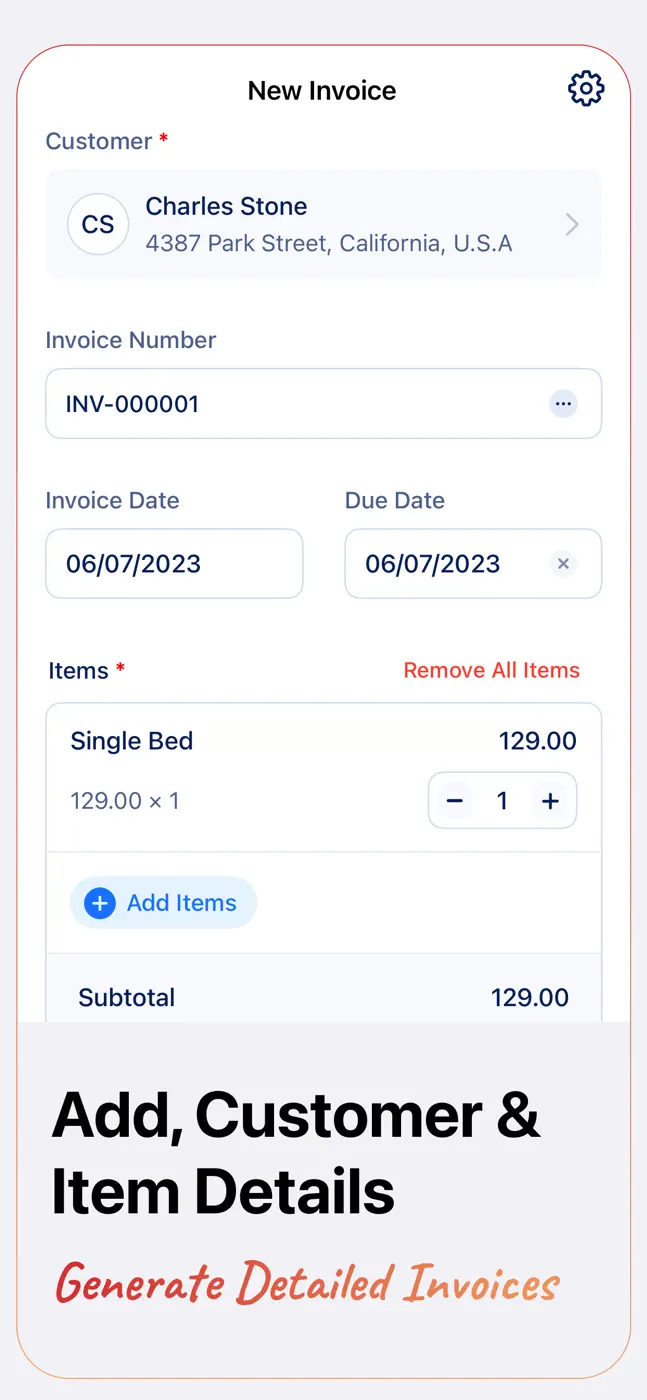Click the Add Items button label
647x1400 pixels.
click(x=182, y=903)
